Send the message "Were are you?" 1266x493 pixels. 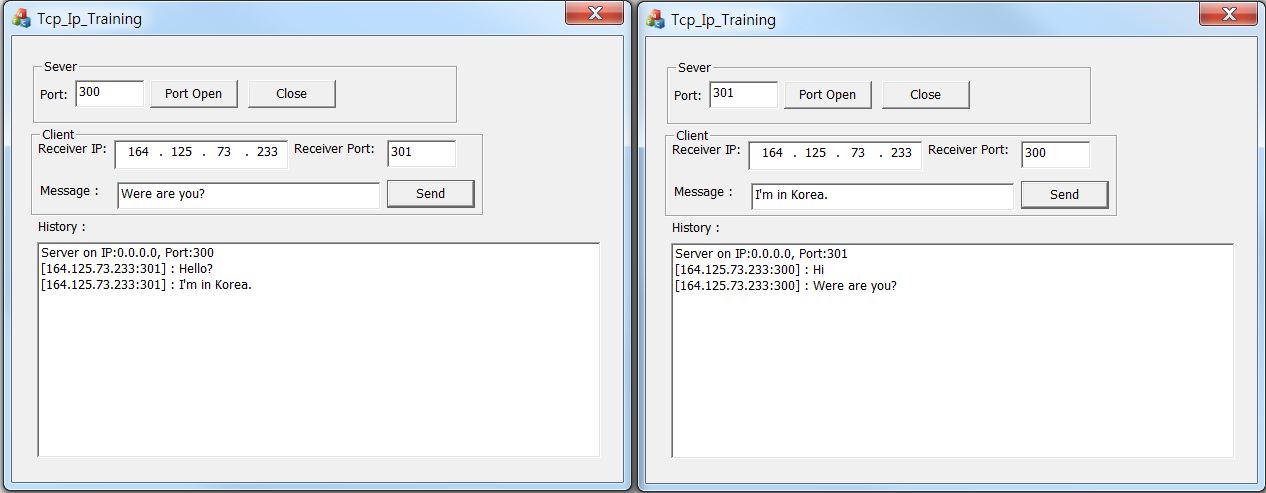[430, 194]
